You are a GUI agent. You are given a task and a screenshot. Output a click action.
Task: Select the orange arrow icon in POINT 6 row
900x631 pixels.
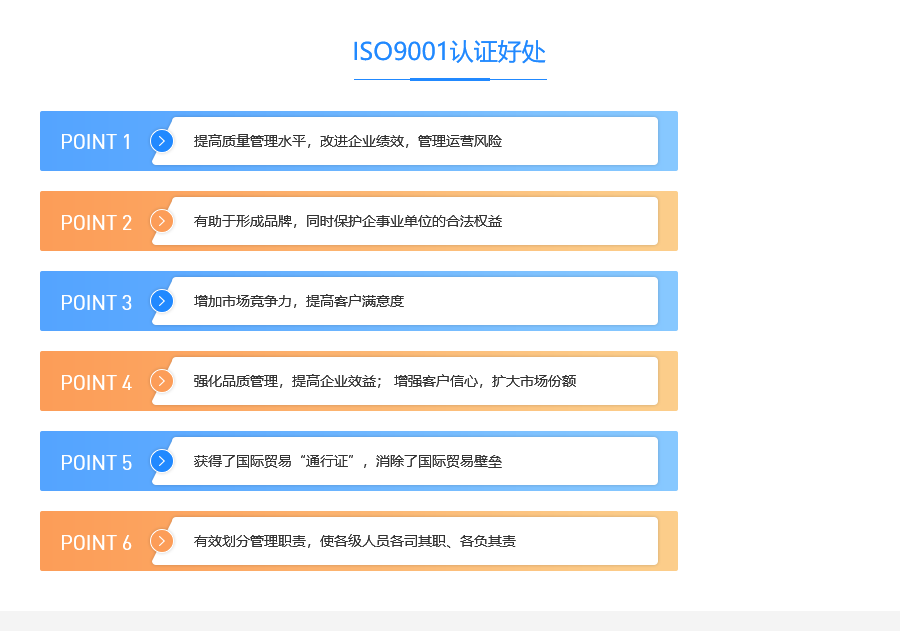point(162,541)
